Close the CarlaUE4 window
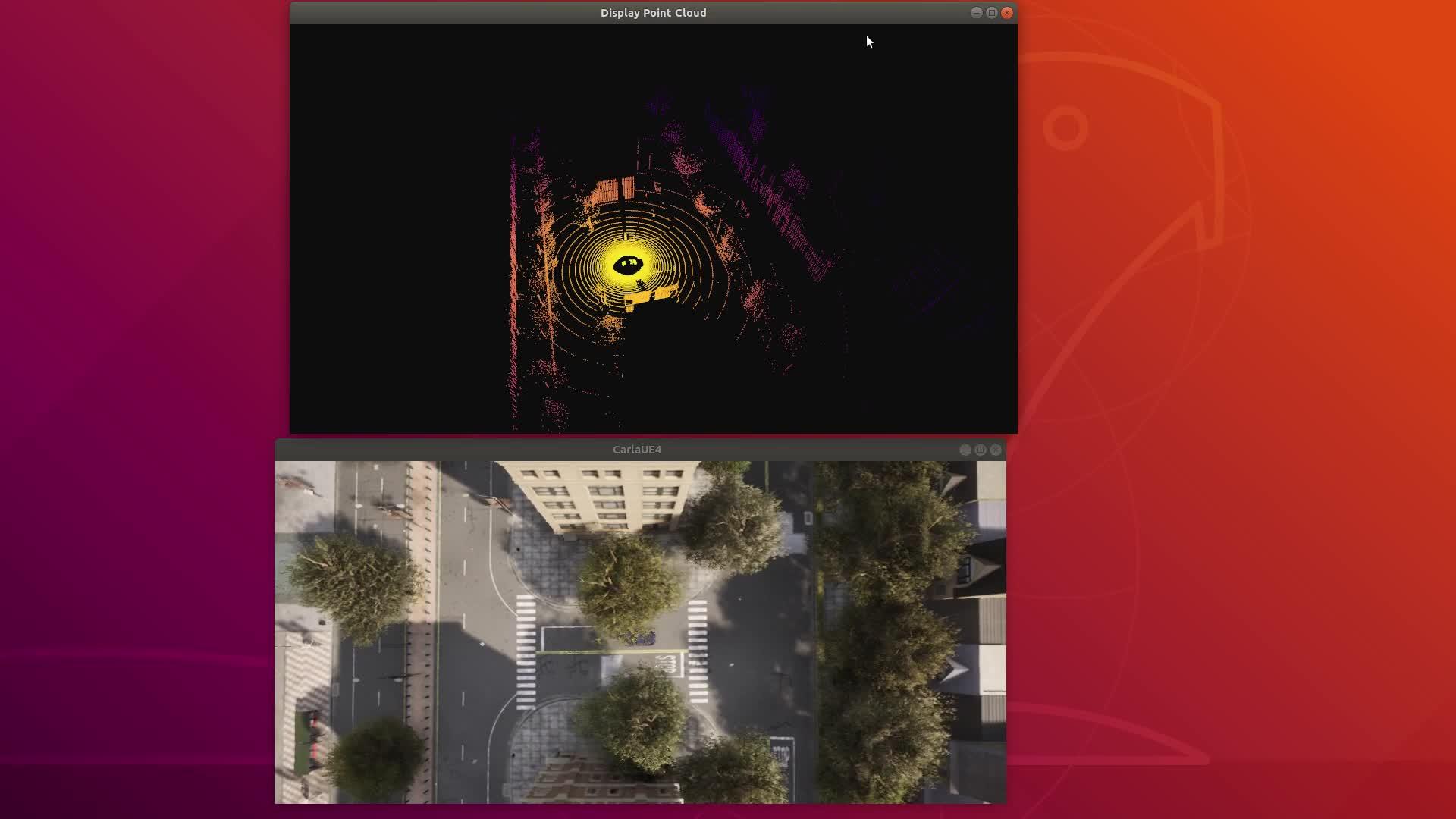This screenshot has width=1456, height=819. point(996,450)
